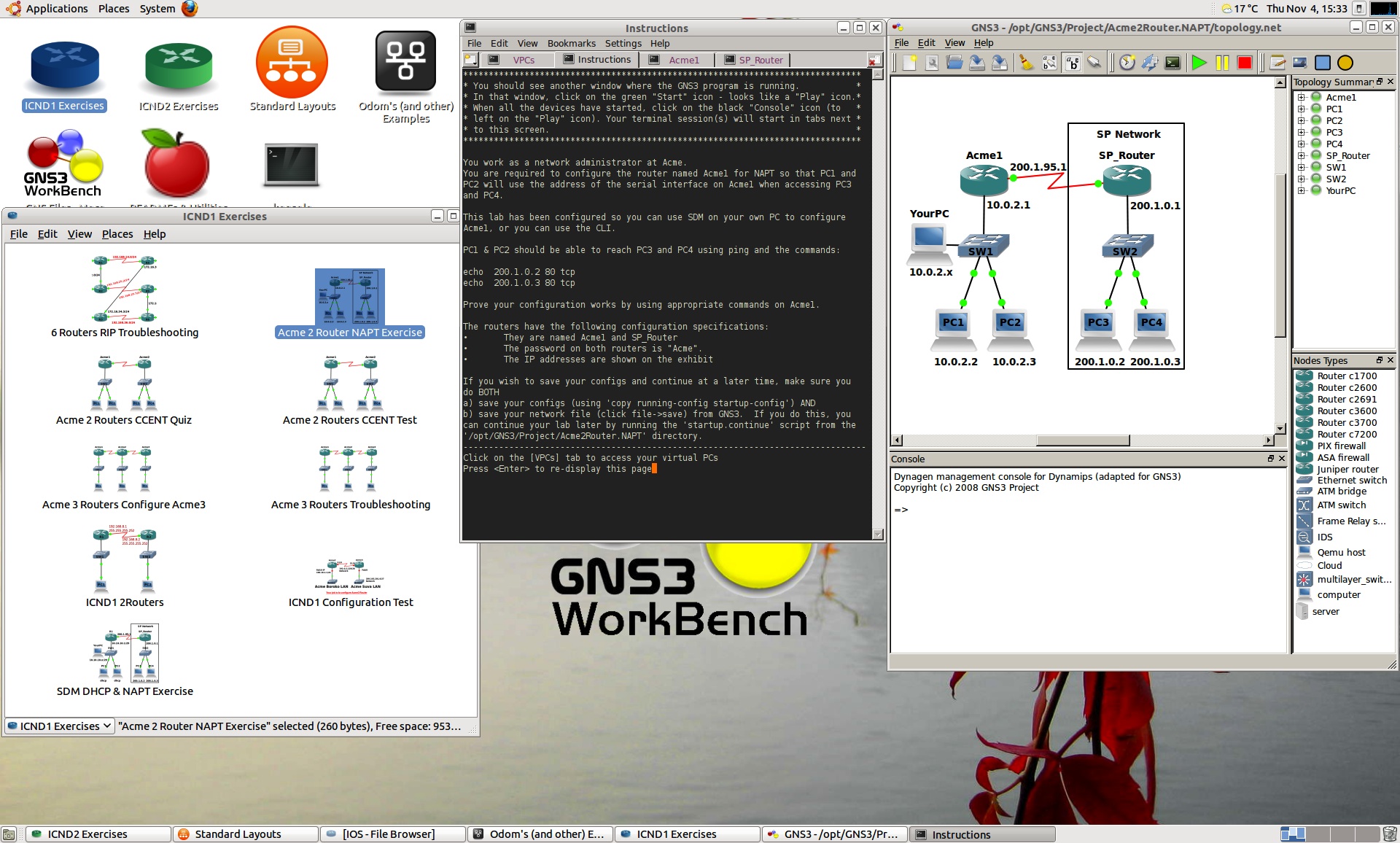The width and height of the screenshot is (1400, 843).
Task: Click the Add a note icon
Action: (x=1277, y=63)
